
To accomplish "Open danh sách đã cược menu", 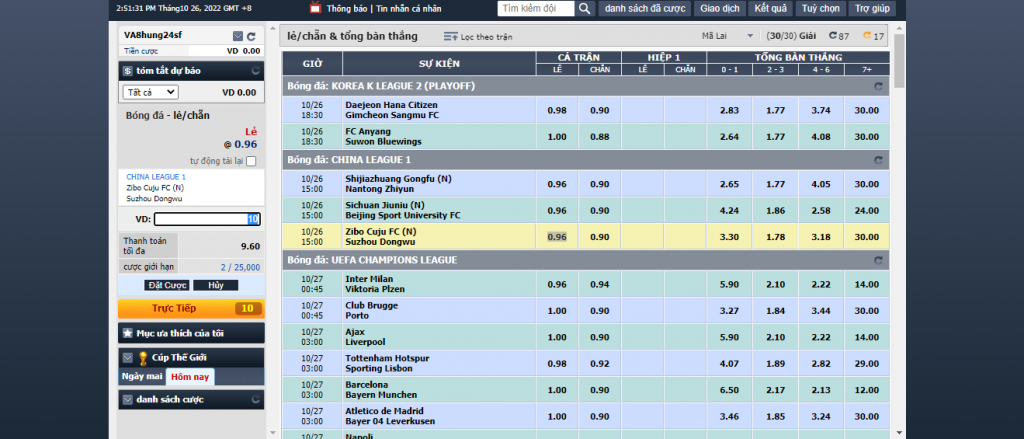I will pyautogui.click(x=644, y=8).
